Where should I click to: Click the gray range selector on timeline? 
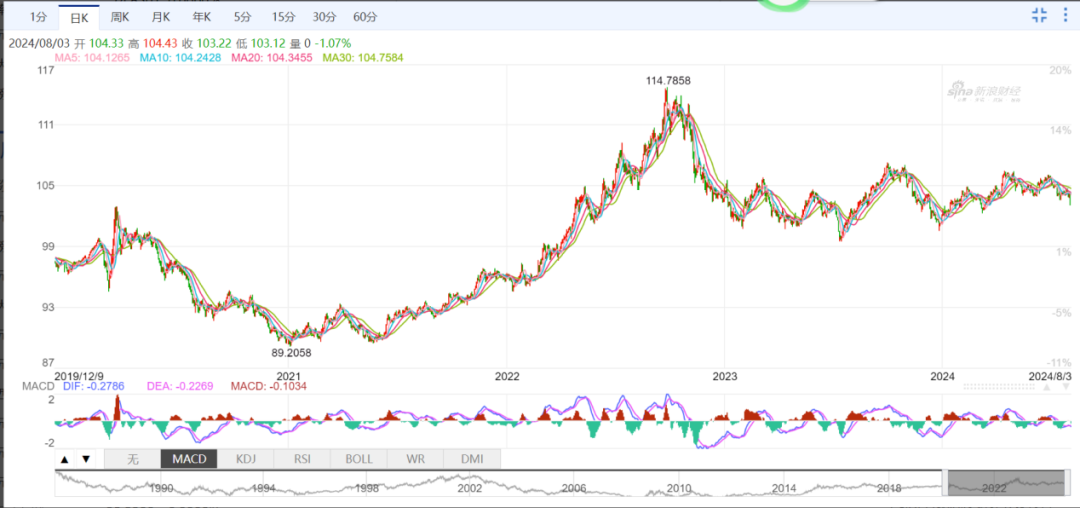tap(1005, 482)
